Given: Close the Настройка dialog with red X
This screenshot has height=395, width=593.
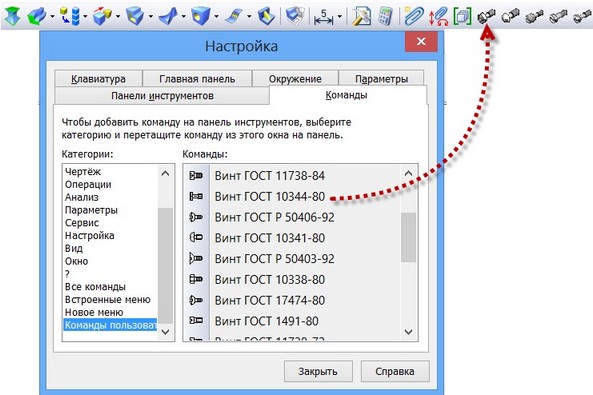Looking at the screenshot, I should tap(421, 41).
